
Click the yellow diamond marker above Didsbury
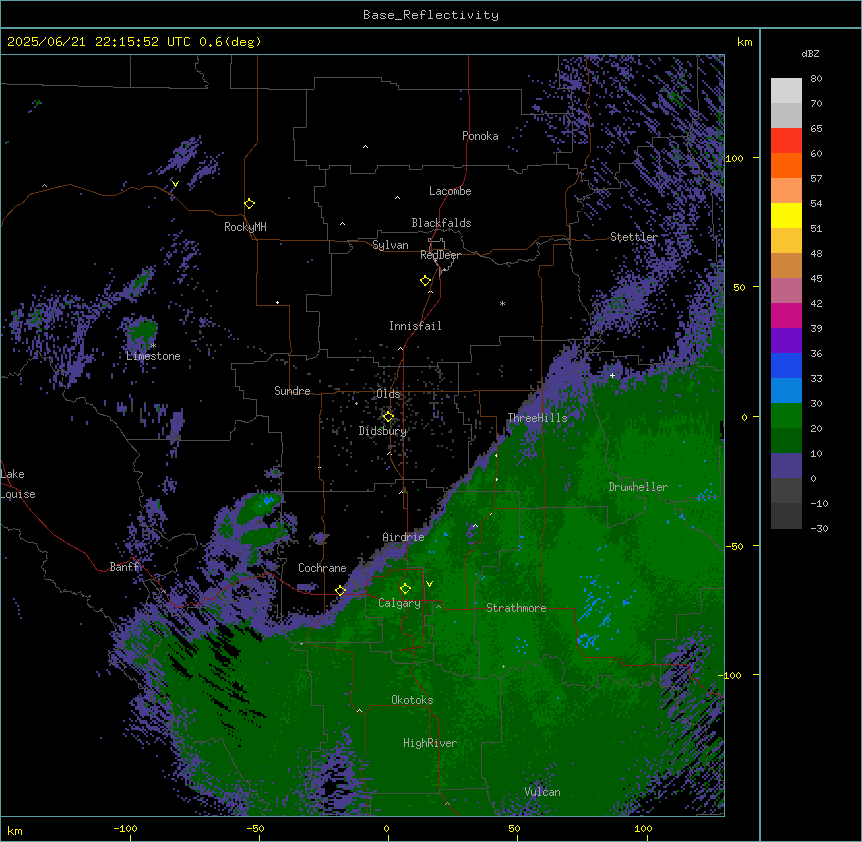(388, 417)
